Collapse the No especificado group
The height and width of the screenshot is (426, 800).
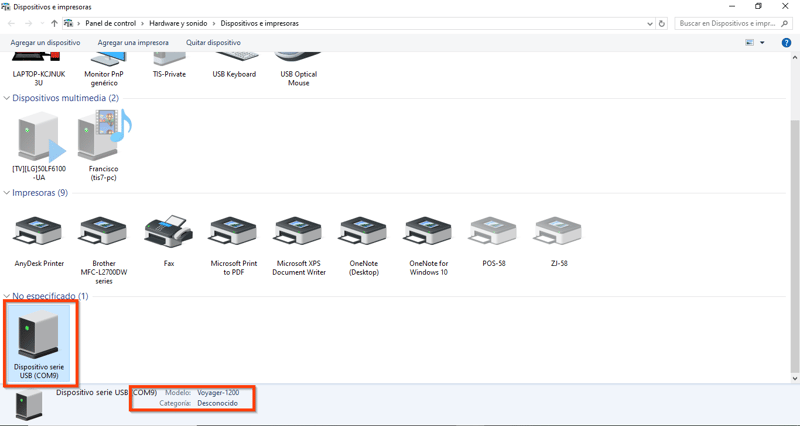[7, 296]
